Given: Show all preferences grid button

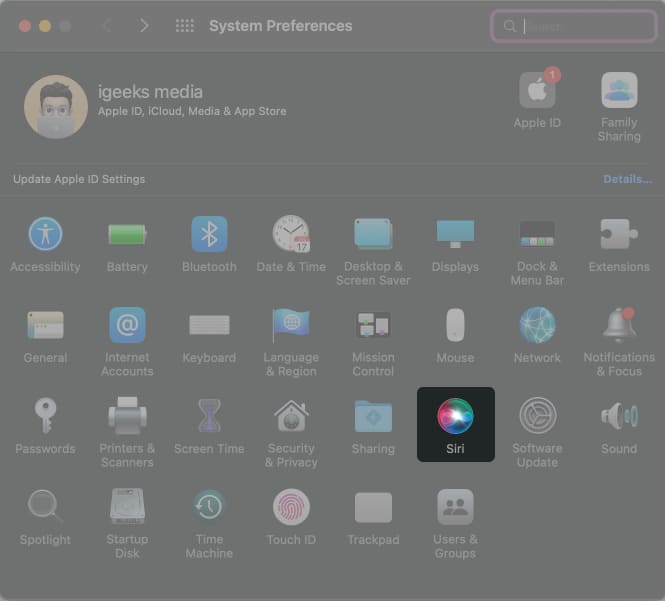Looking at the screenshot, I should 184,26.
